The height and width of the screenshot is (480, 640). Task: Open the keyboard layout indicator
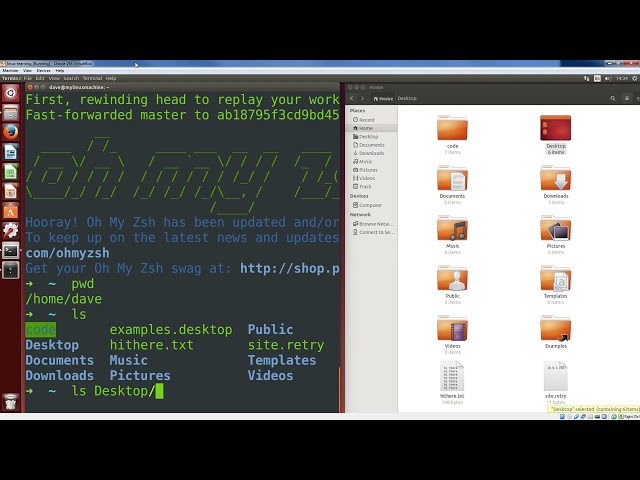tap(597, 78)
